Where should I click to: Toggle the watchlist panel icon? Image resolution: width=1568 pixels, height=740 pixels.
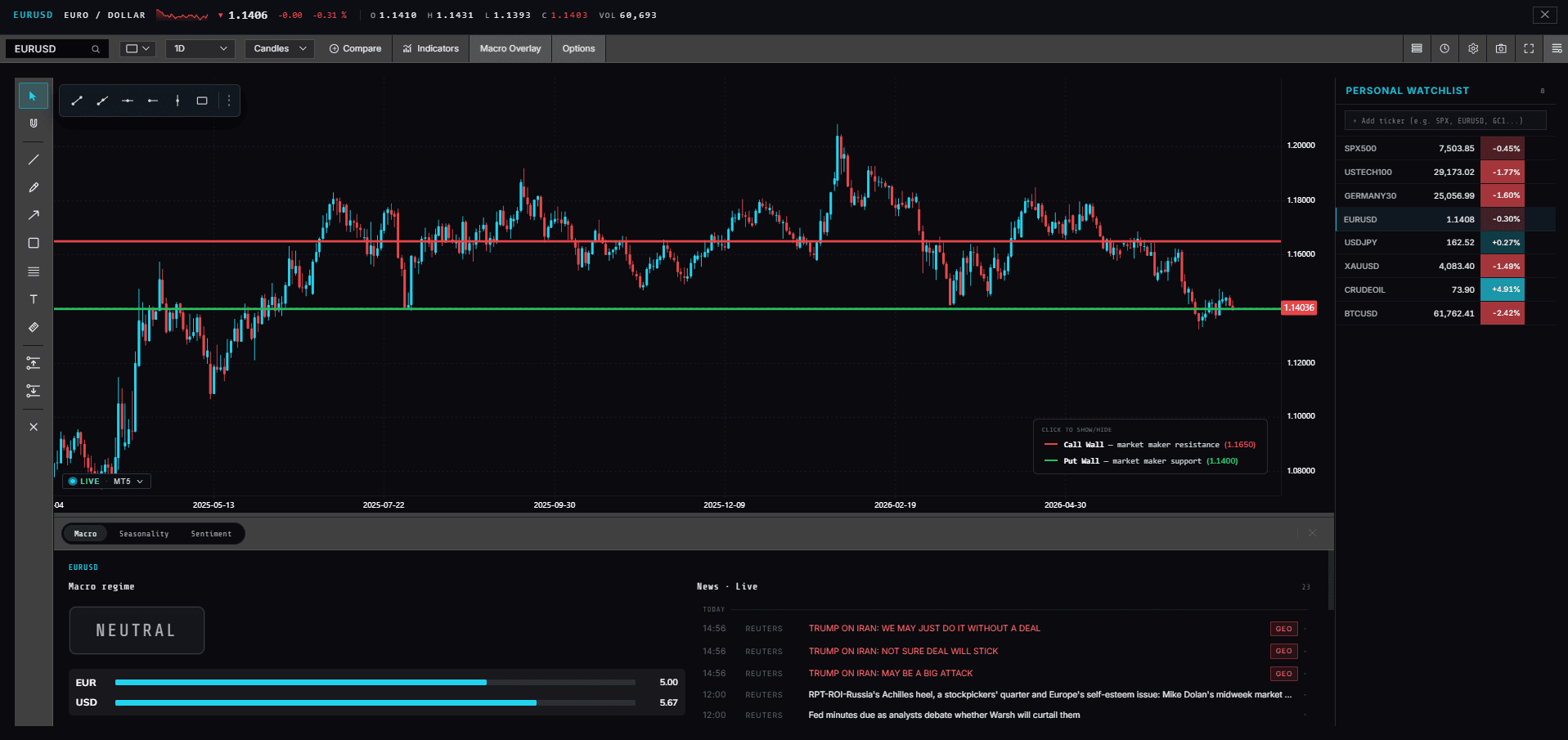pos(1557,48)
